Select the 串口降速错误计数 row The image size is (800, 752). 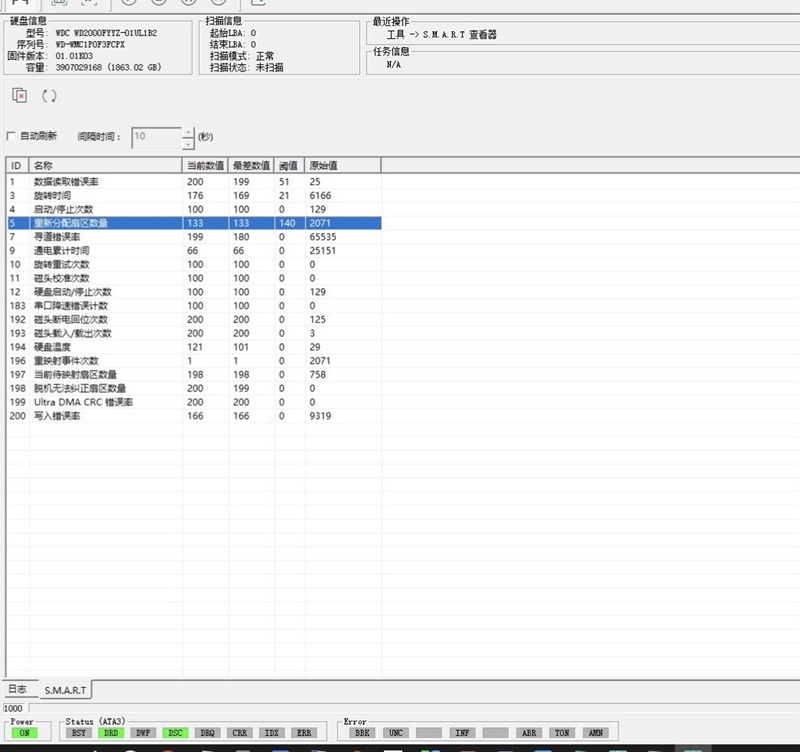point(194,306)
